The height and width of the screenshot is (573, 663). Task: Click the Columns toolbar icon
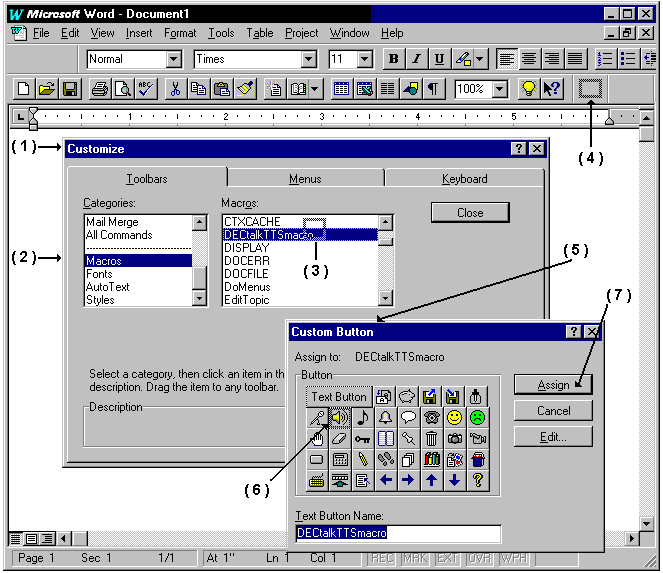pos(387,89)
